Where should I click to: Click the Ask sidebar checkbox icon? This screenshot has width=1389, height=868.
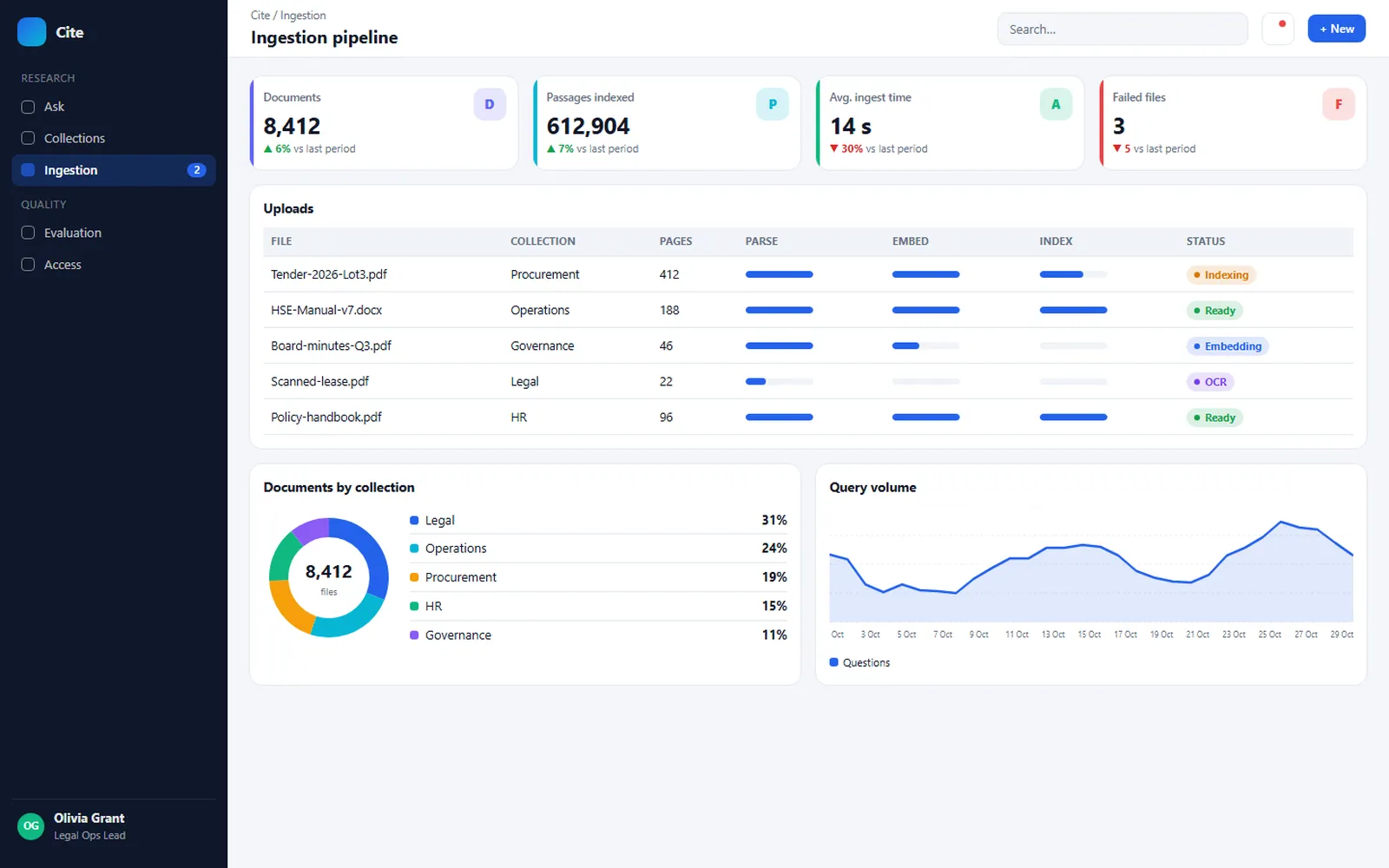(28, 107)
